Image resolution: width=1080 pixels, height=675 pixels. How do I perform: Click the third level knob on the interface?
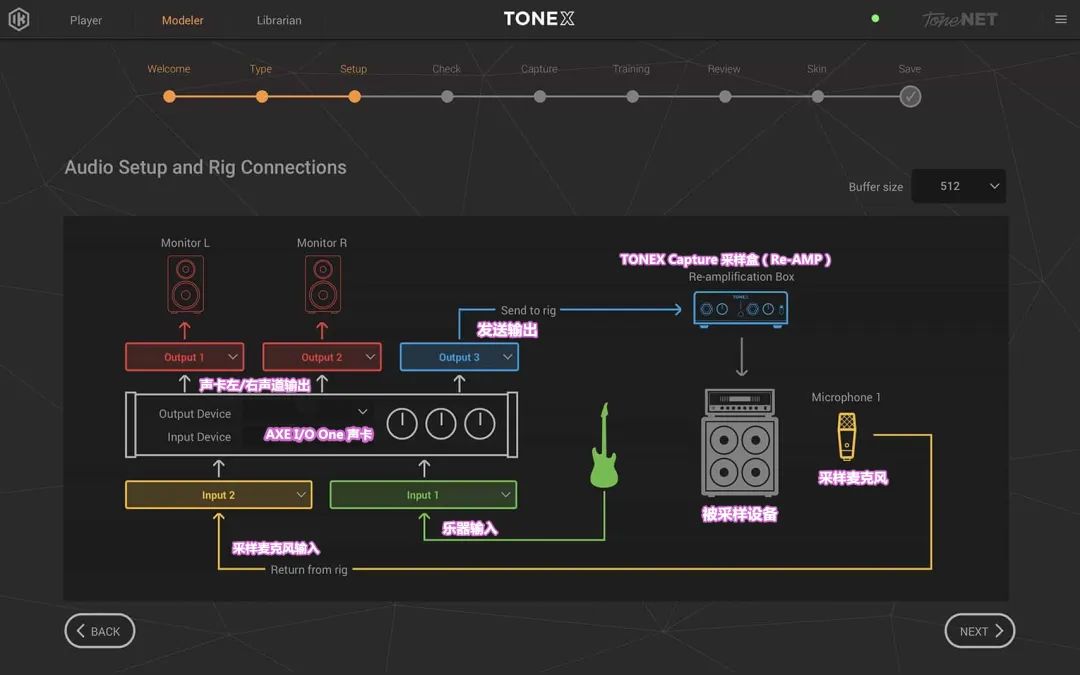[x=480, y=424]
